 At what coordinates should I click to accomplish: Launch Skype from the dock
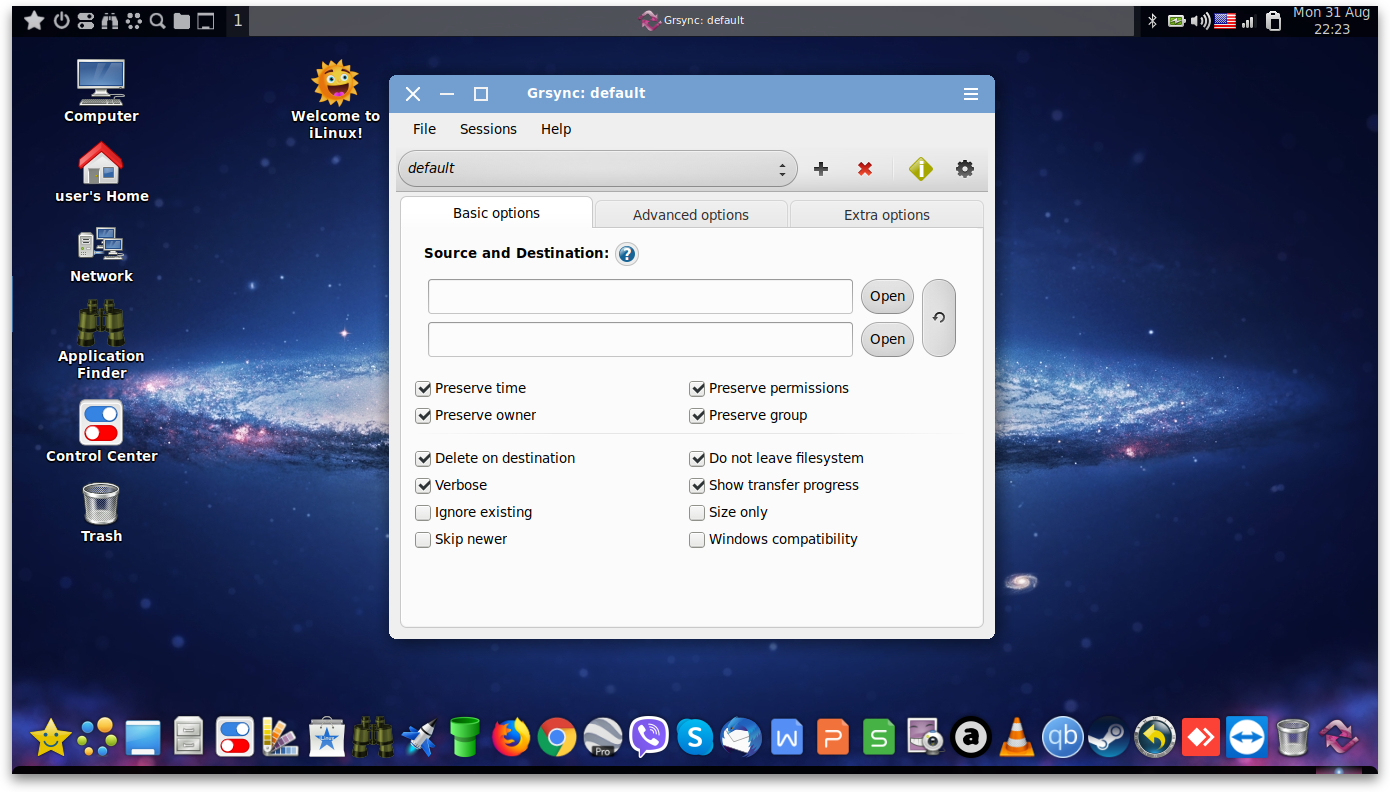(x=695, y=738)
